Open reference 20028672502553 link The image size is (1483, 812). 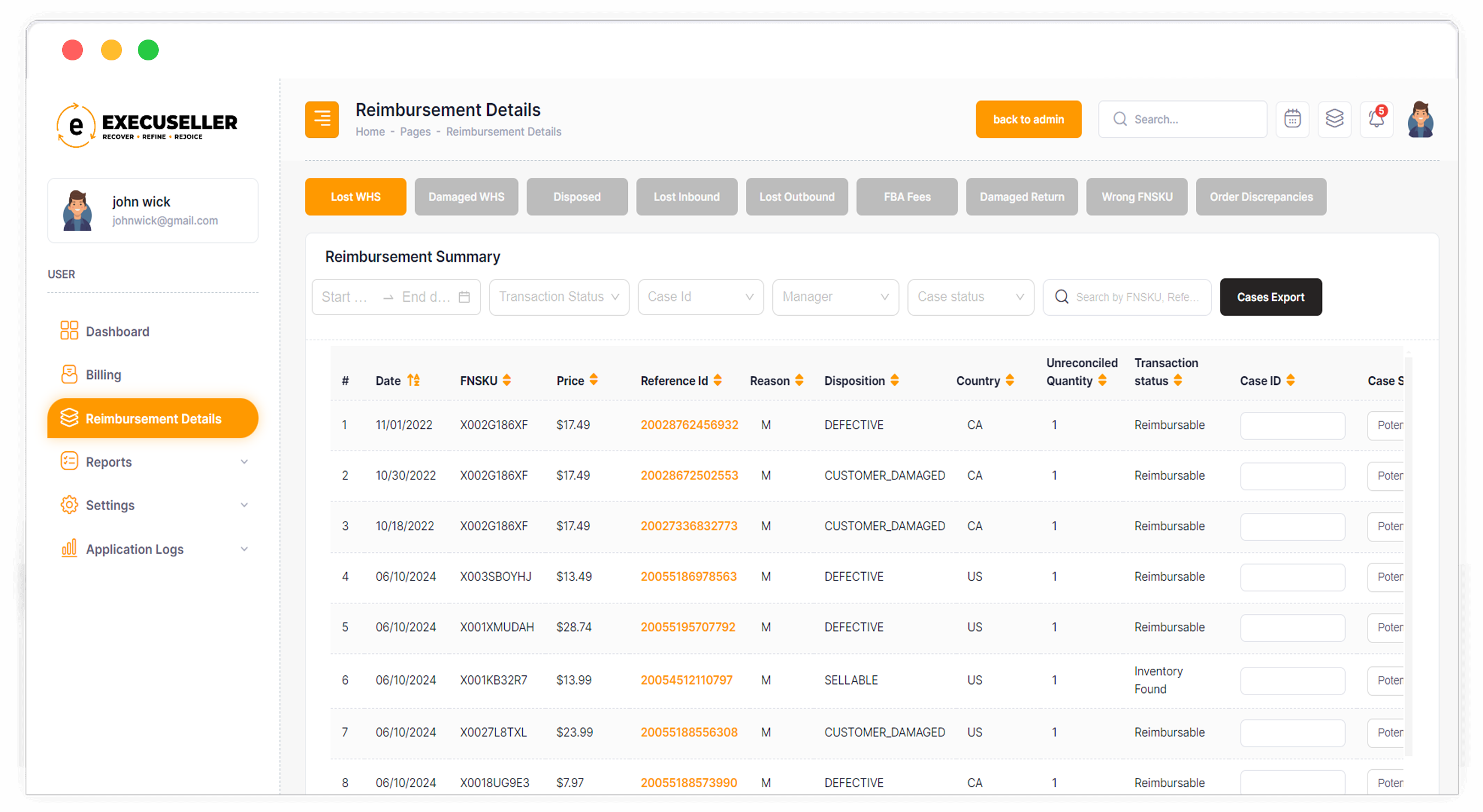click(689, 475)
